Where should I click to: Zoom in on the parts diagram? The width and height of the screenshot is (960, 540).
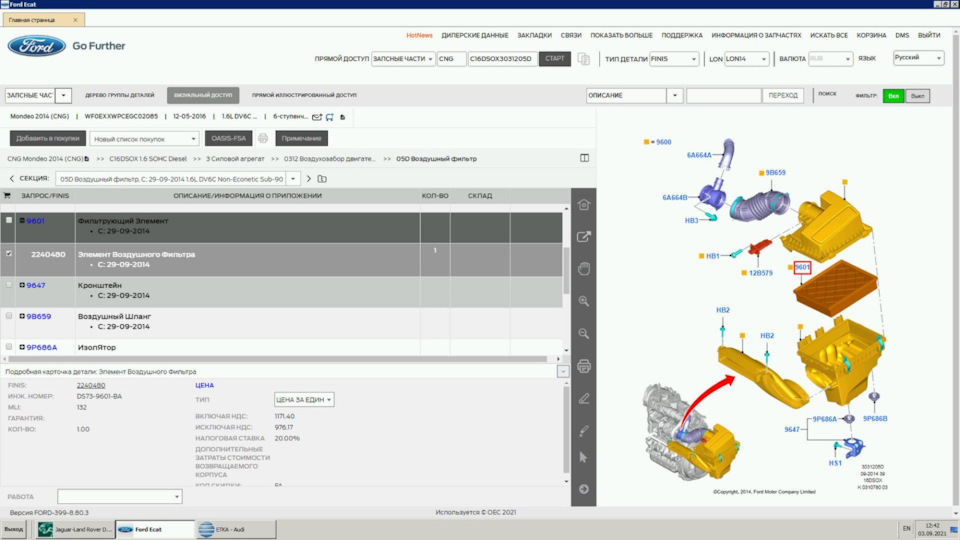(583, 301)
